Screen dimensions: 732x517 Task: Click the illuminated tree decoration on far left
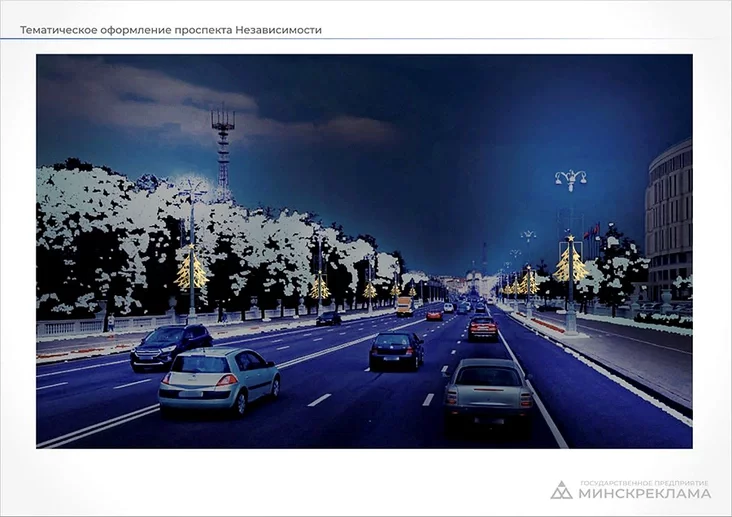click(191, 270)
